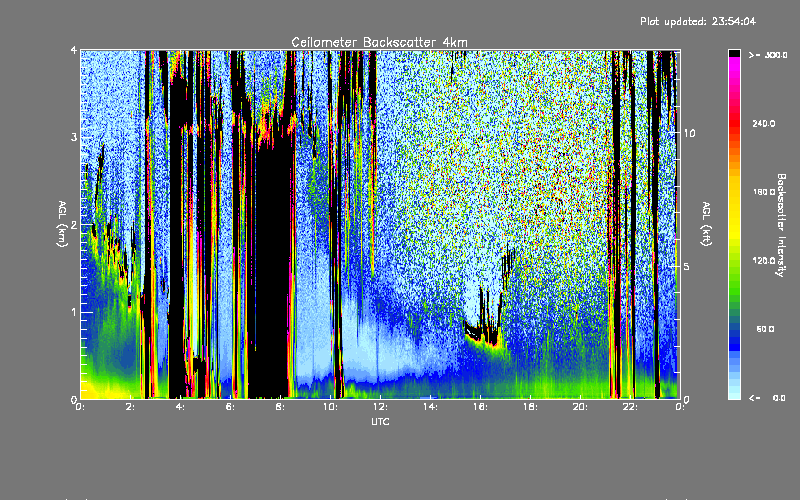This screenshot has height=500, width=800.
Task: Click the "AGL (km)" axis label
Action: point(63,224)
